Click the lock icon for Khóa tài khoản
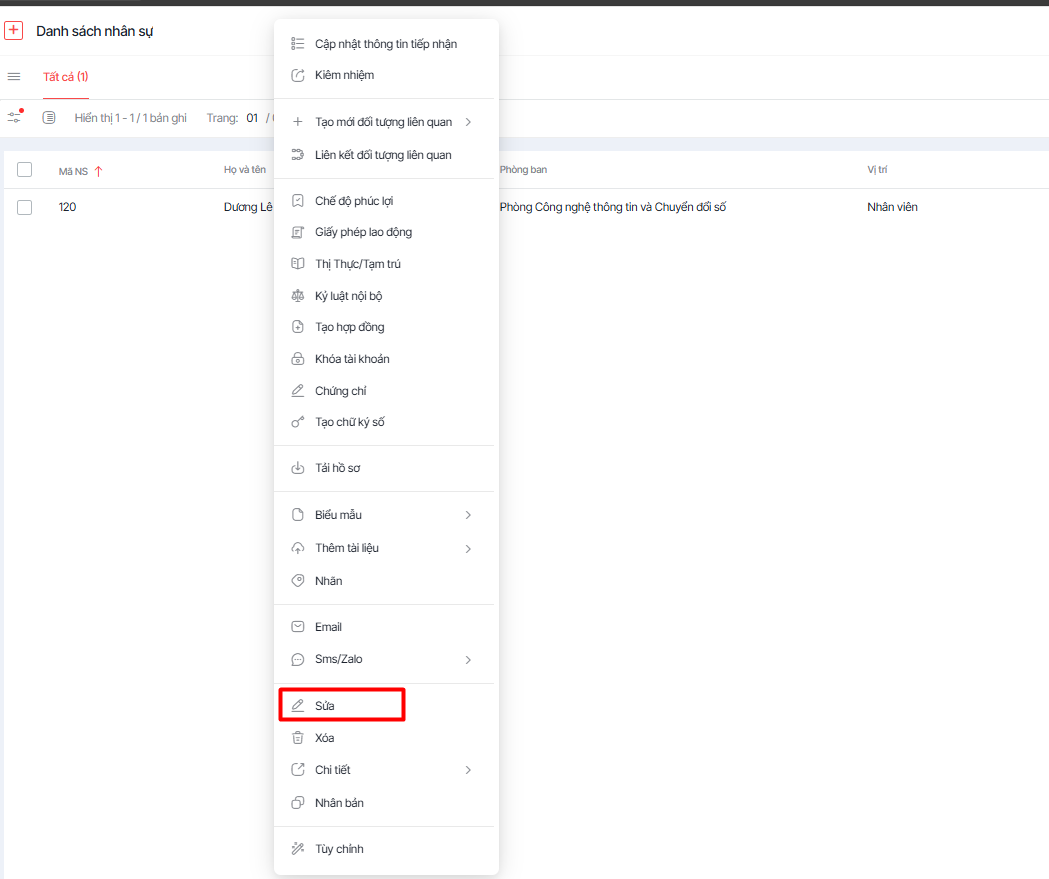Screen dimensions: 1049x879 [297, 359]
